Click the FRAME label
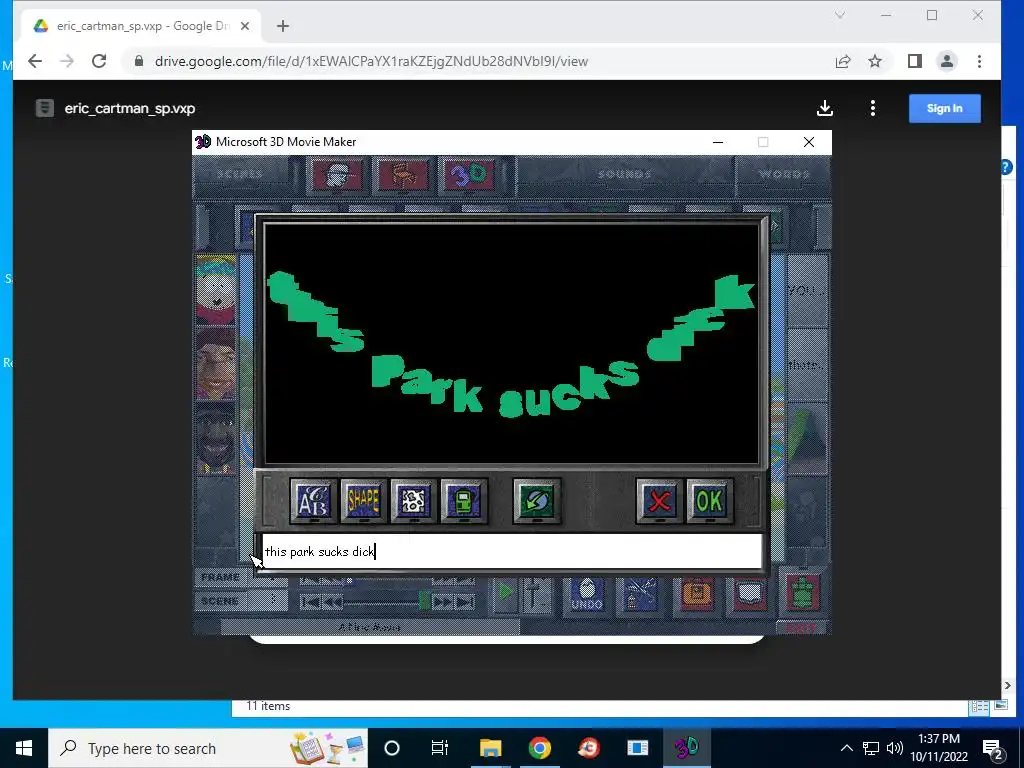 pyautogui.click(x=220, y=577)
